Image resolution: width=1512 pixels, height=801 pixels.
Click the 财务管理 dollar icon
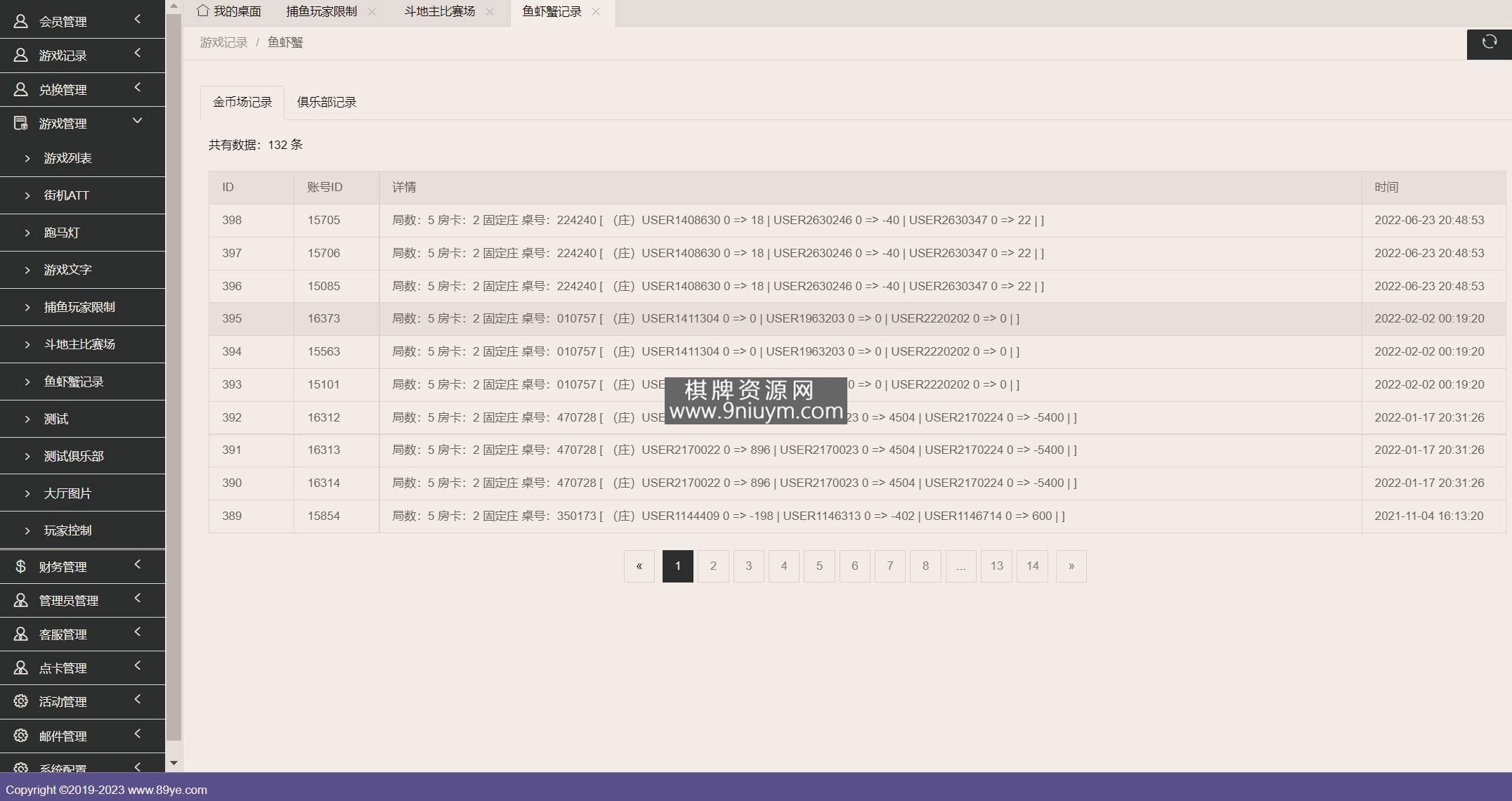[20, 566]
